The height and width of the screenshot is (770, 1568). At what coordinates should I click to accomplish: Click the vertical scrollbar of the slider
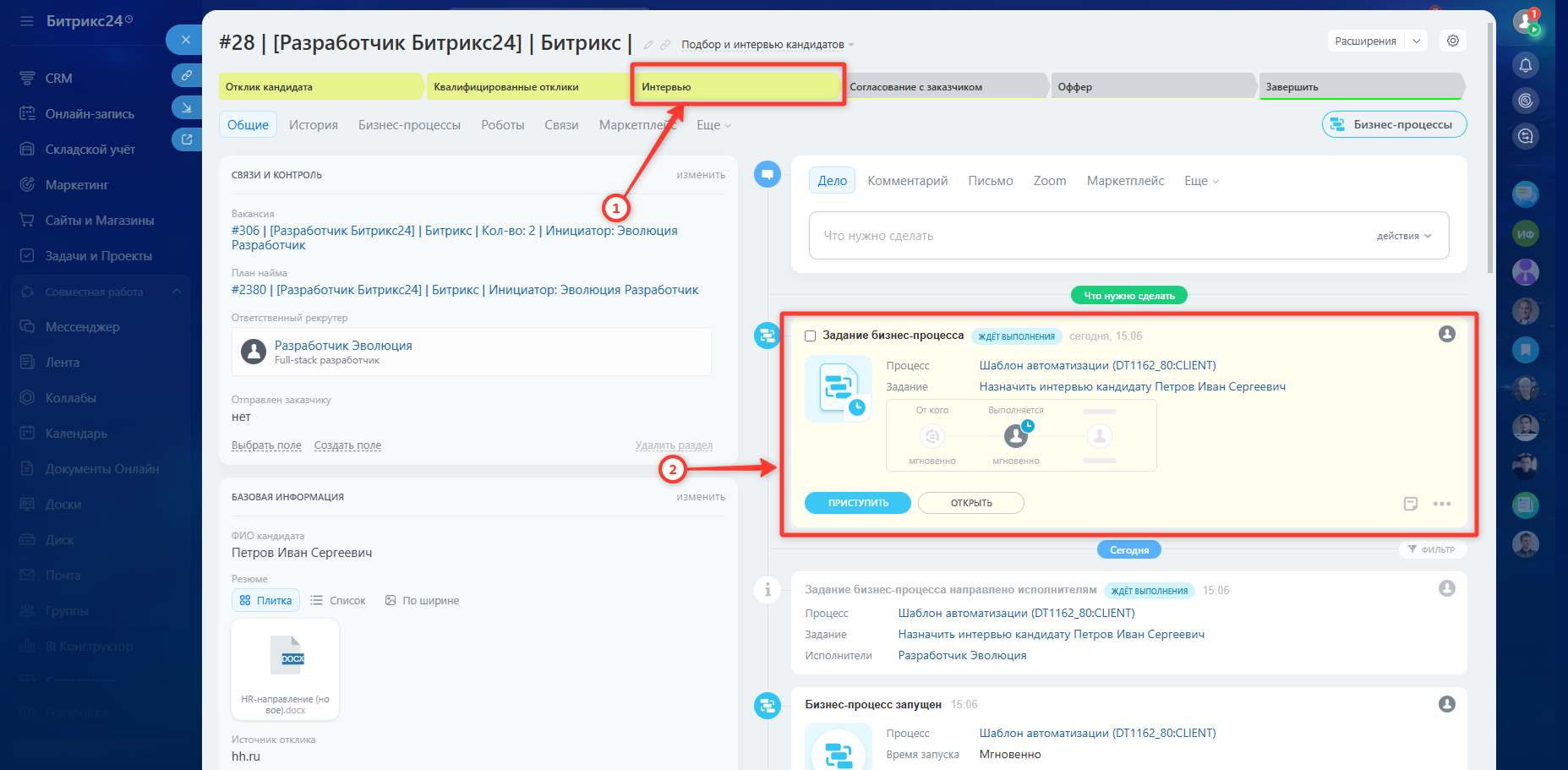[1491, 148]
